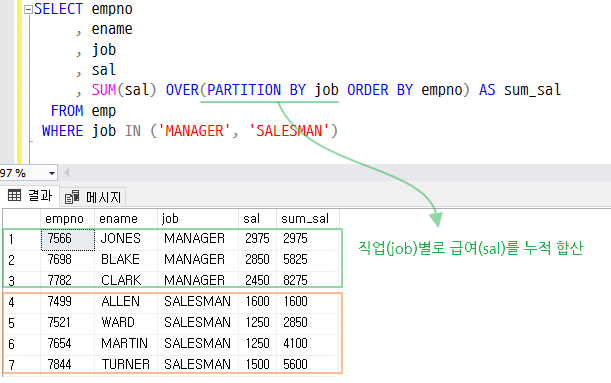611x383 pixels.
Task: Click the CLARK ename cell
Action: pyautogui.click(x=126, y=281)
